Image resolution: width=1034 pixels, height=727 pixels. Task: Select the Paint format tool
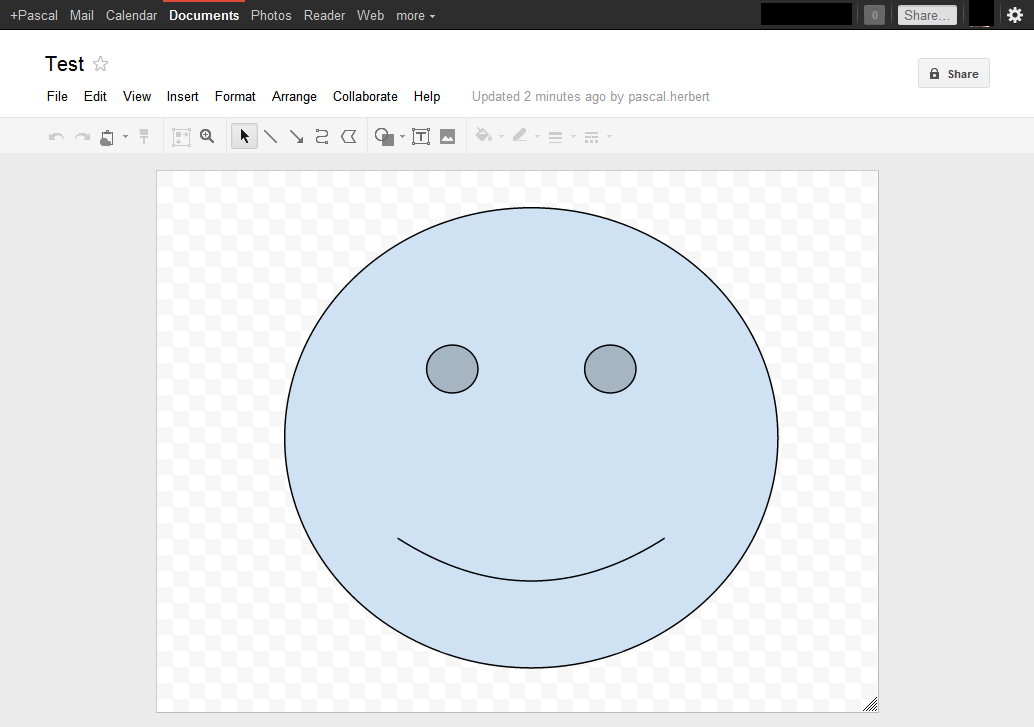(144, 137)
